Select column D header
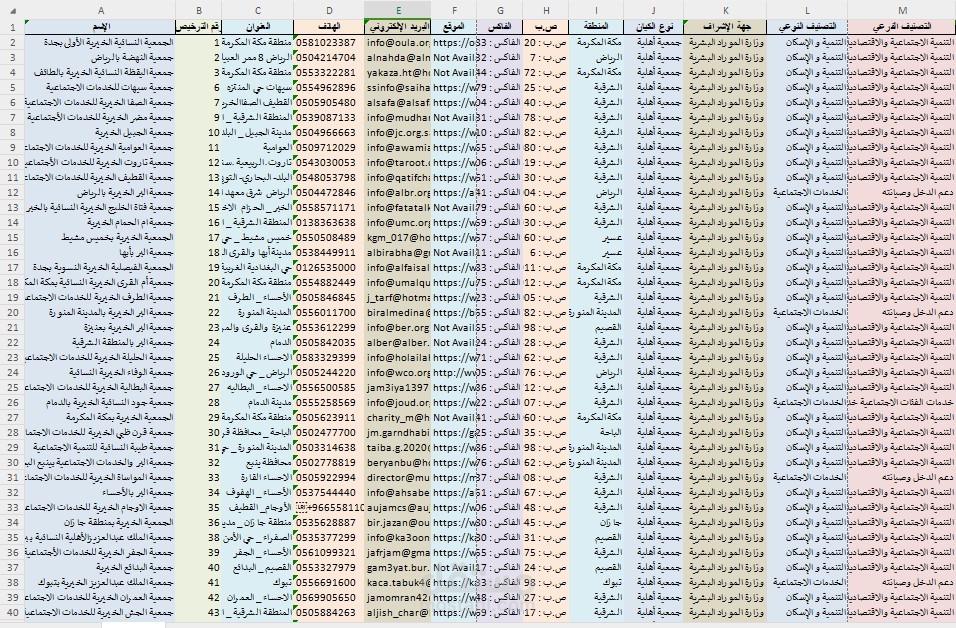Screen dimensions: 956x628 (x=329, y=10)
